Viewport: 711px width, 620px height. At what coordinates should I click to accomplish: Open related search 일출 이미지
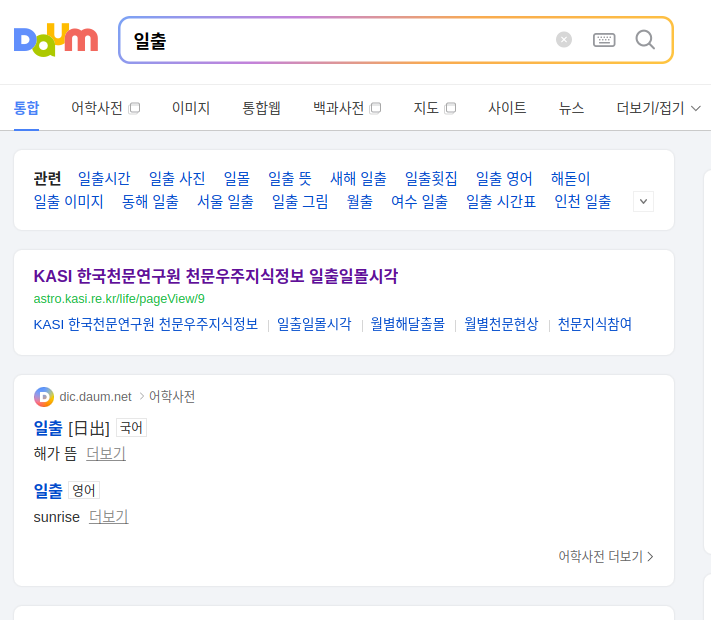pos(68,201)
